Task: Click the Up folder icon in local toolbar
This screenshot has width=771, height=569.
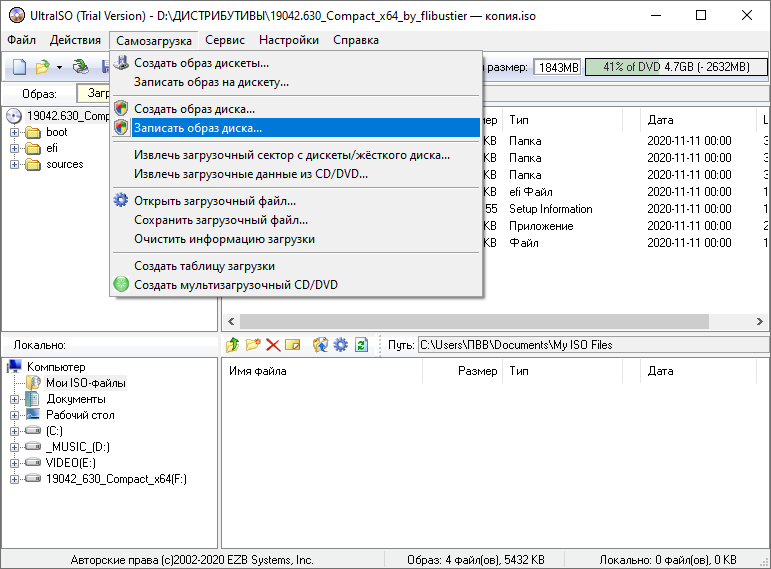Action: [233, 345]
